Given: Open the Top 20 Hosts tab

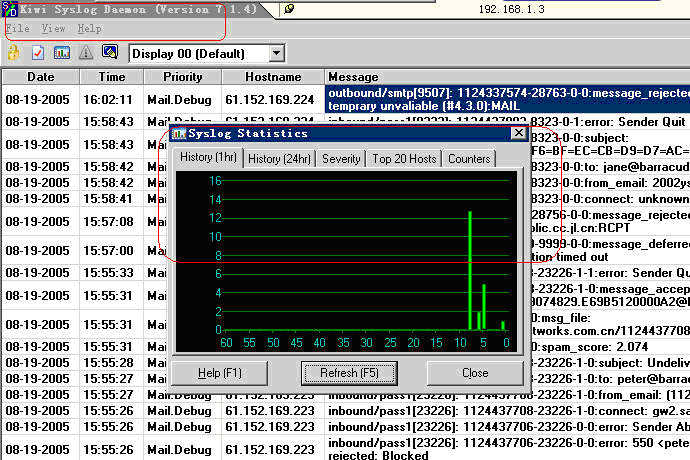Looking at the screenshot, I should click(x=404, y=159).
